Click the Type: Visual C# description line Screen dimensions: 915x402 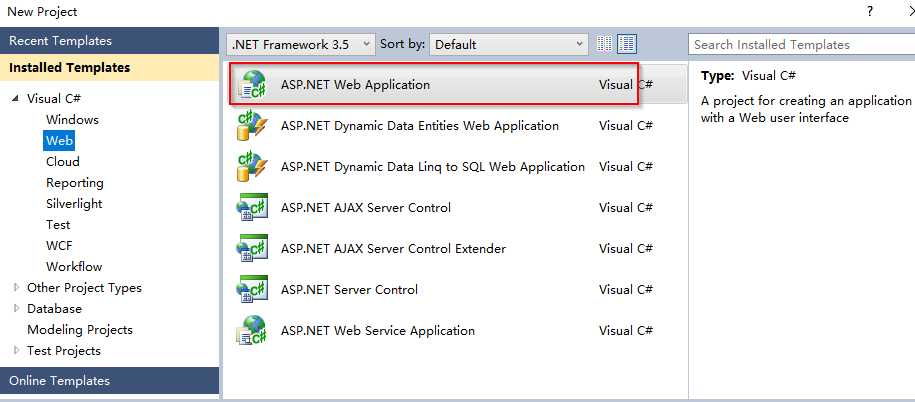pos(749,76)
